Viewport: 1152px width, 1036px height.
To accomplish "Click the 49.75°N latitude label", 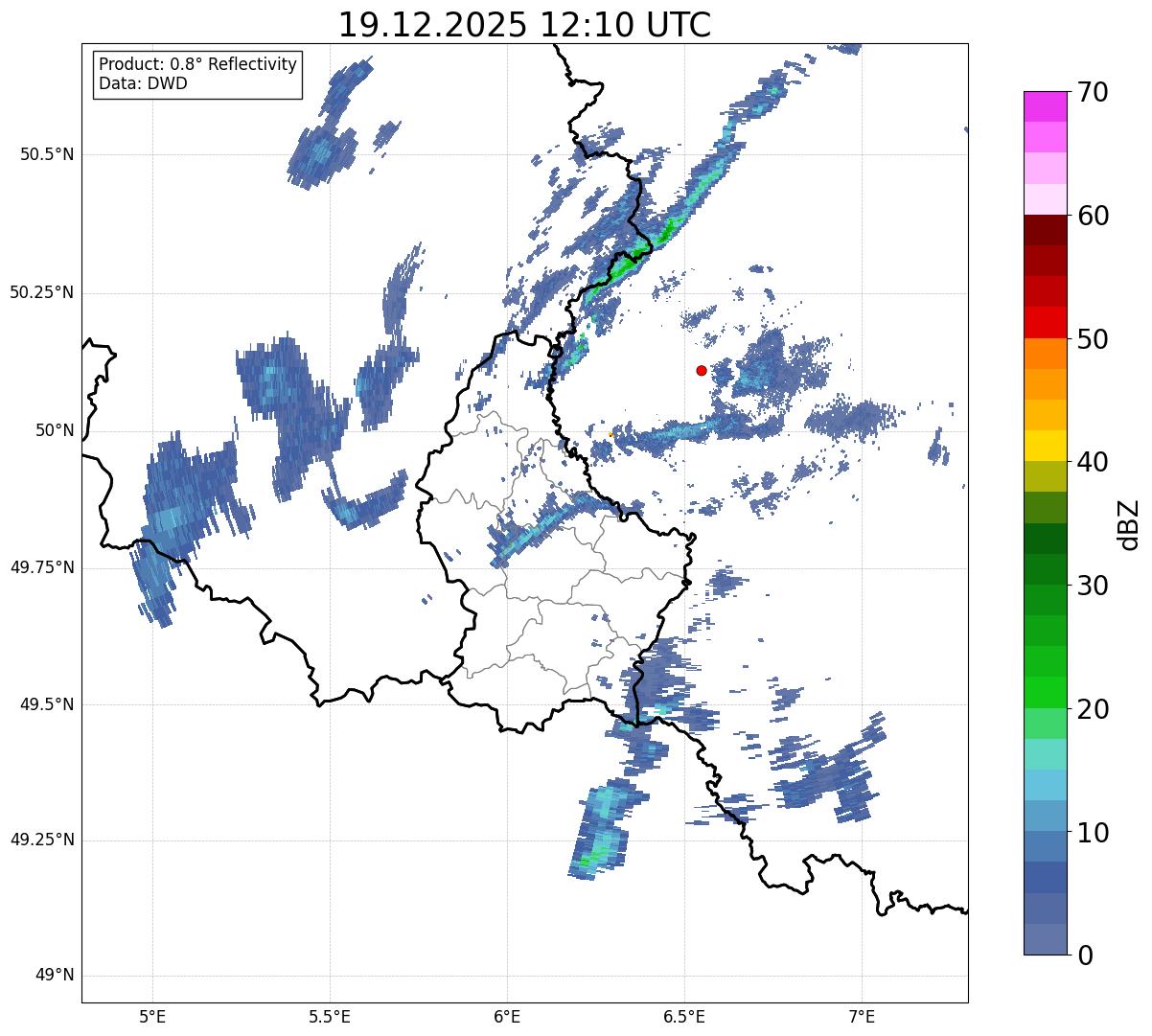I will coord(42,567).
